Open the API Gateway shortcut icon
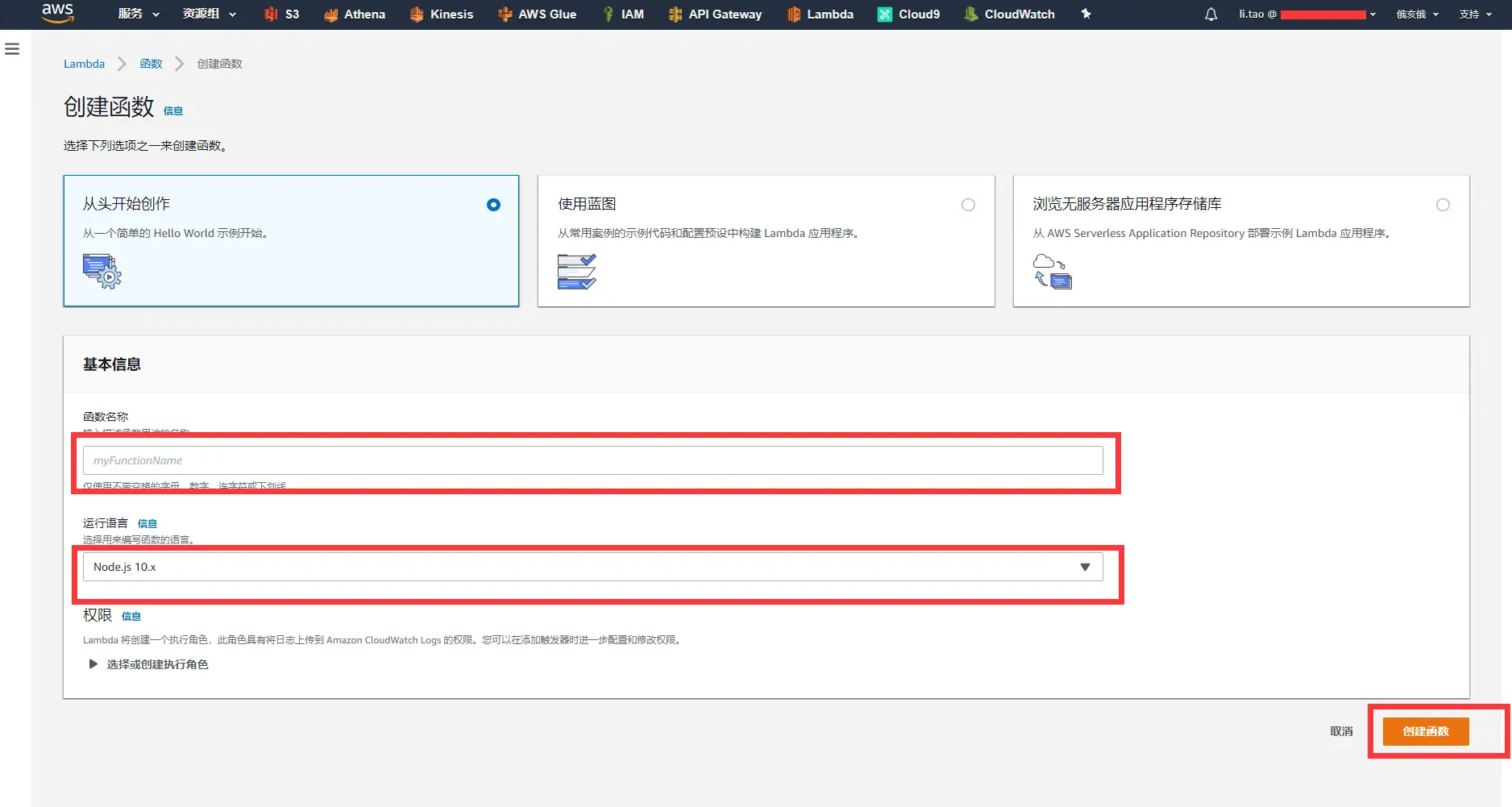 675,15
